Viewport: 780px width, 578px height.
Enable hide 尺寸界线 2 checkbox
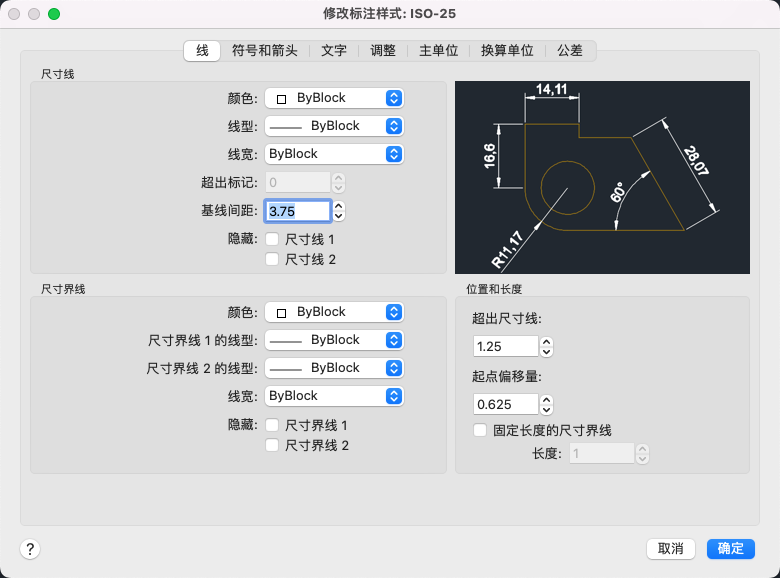point(272,445)
